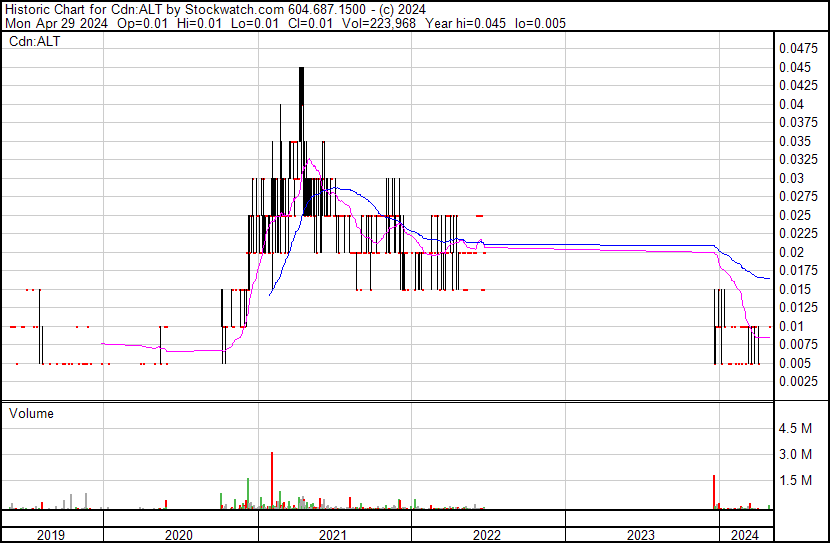Select the 4.5 M volume axis label
The image size is (830, 543).
pos(795,429)
